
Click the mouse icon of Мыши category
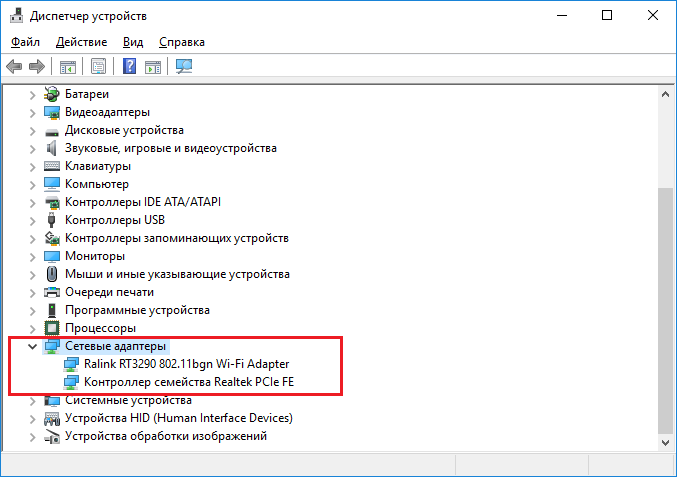52,274
